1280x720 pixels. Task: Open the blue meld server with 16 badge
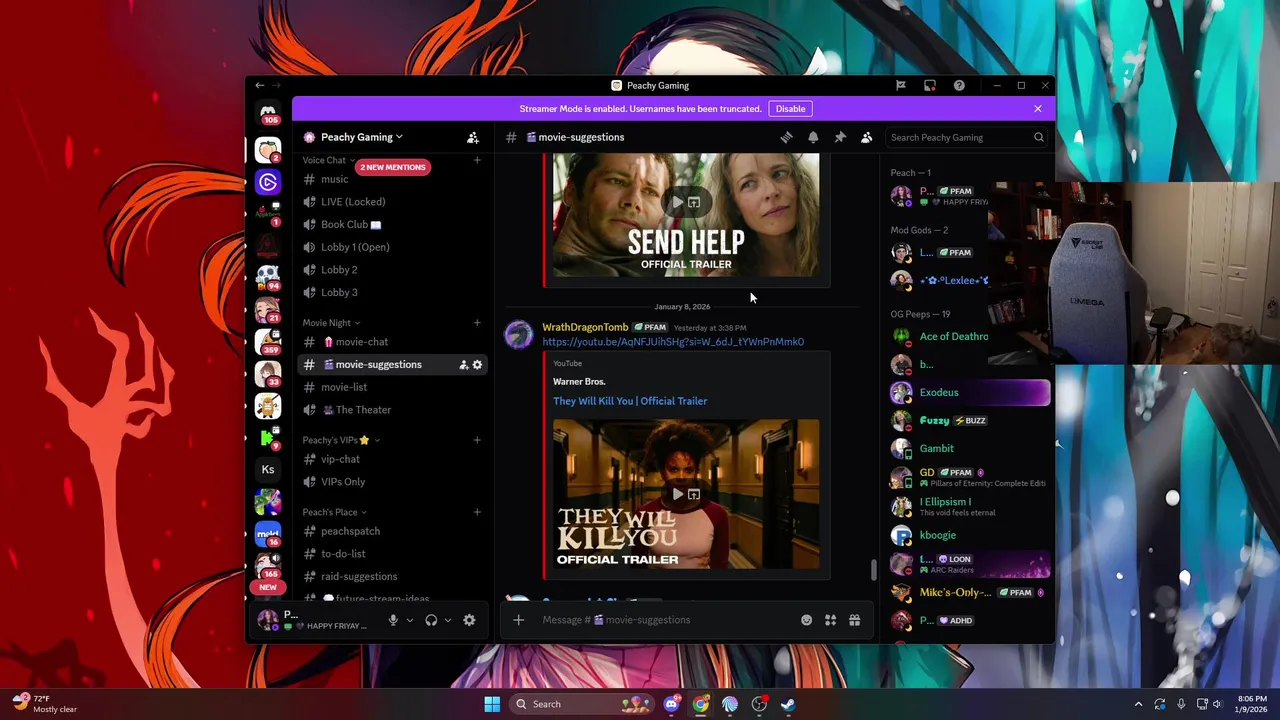point(268,533)
